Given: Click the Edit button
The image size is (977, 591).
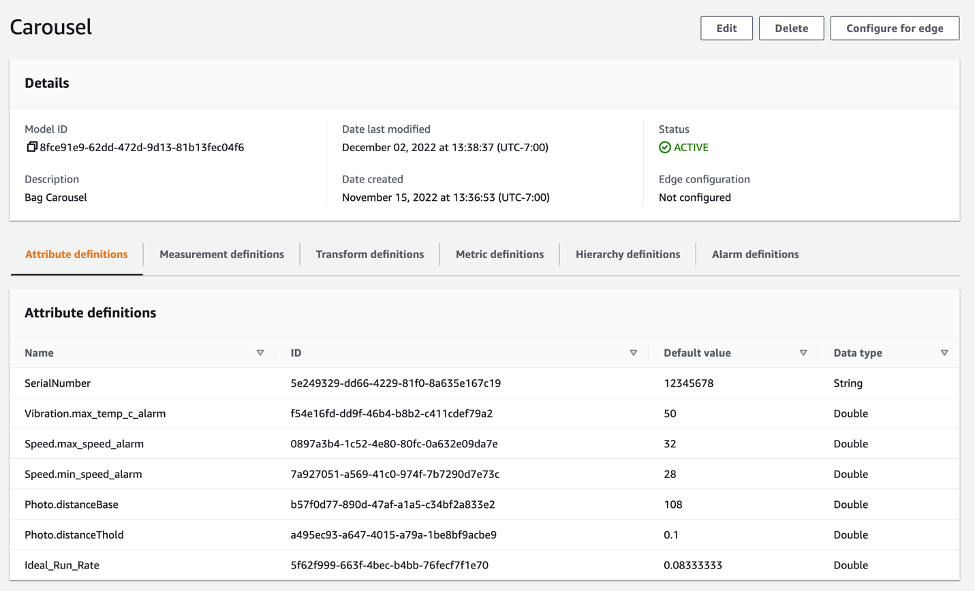Looking at the screenshot, I should click(x=726, y=28).
